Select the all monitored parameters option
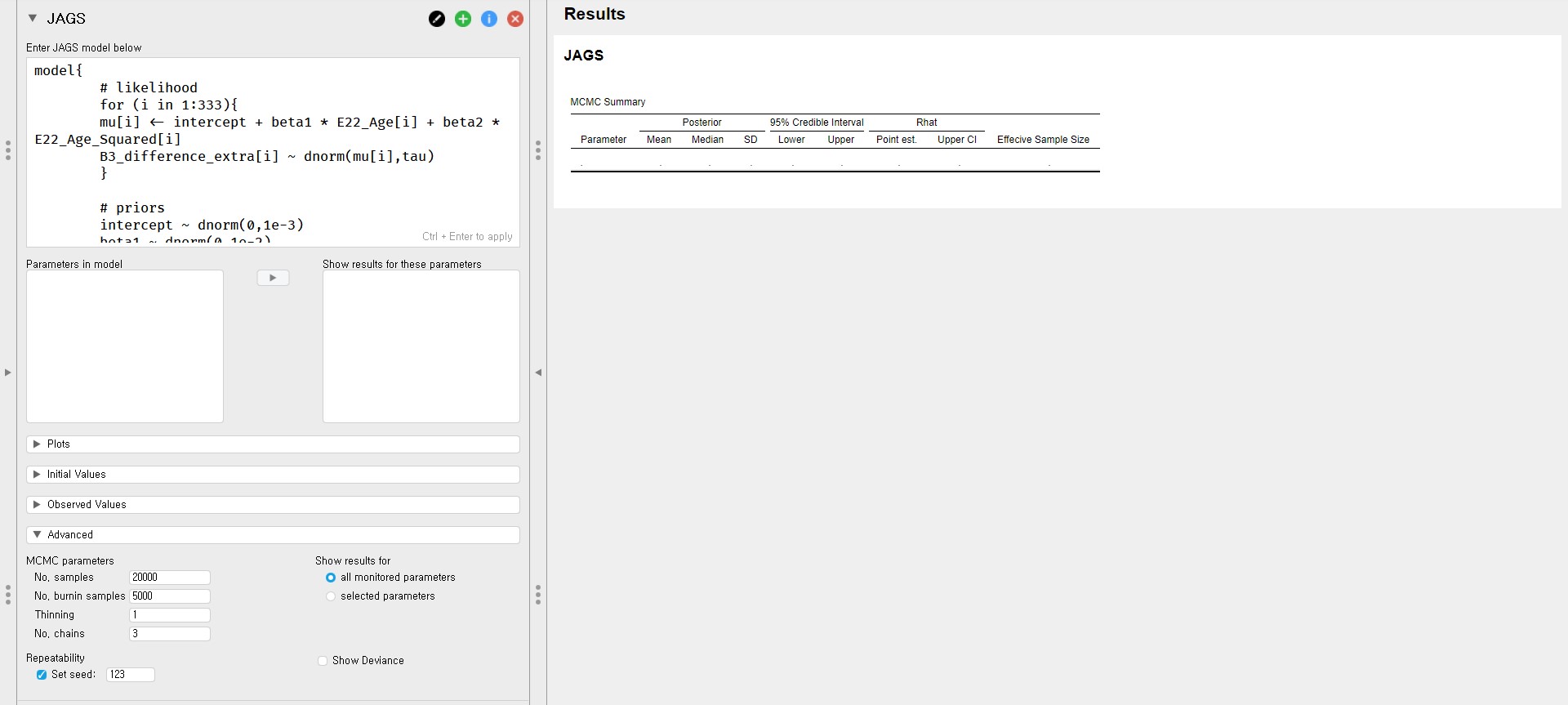 click(x=331, y=578)
